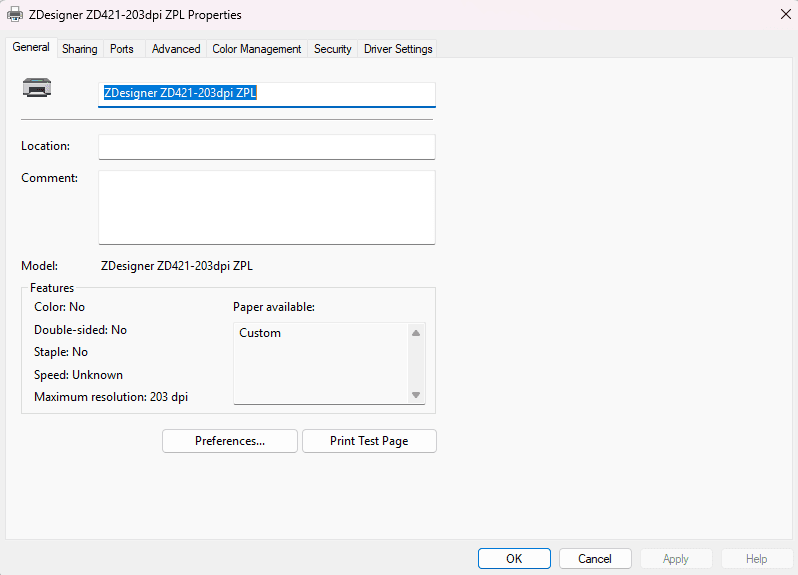Go to the Ports tab
The image size is (798, 575).
(x=122, y=49)
